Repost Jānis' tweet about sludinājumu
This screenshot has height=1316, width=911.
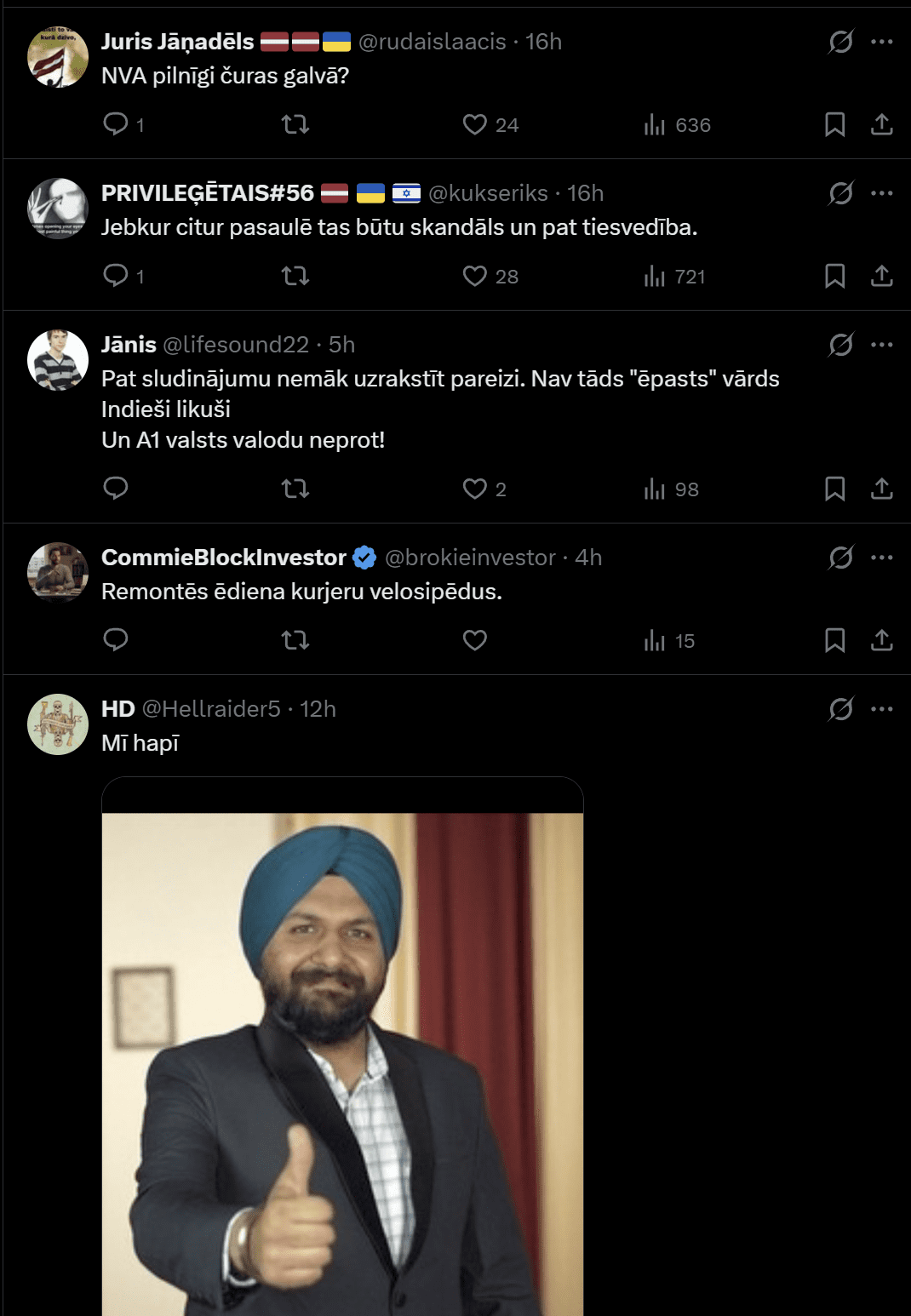coord(295,489)
